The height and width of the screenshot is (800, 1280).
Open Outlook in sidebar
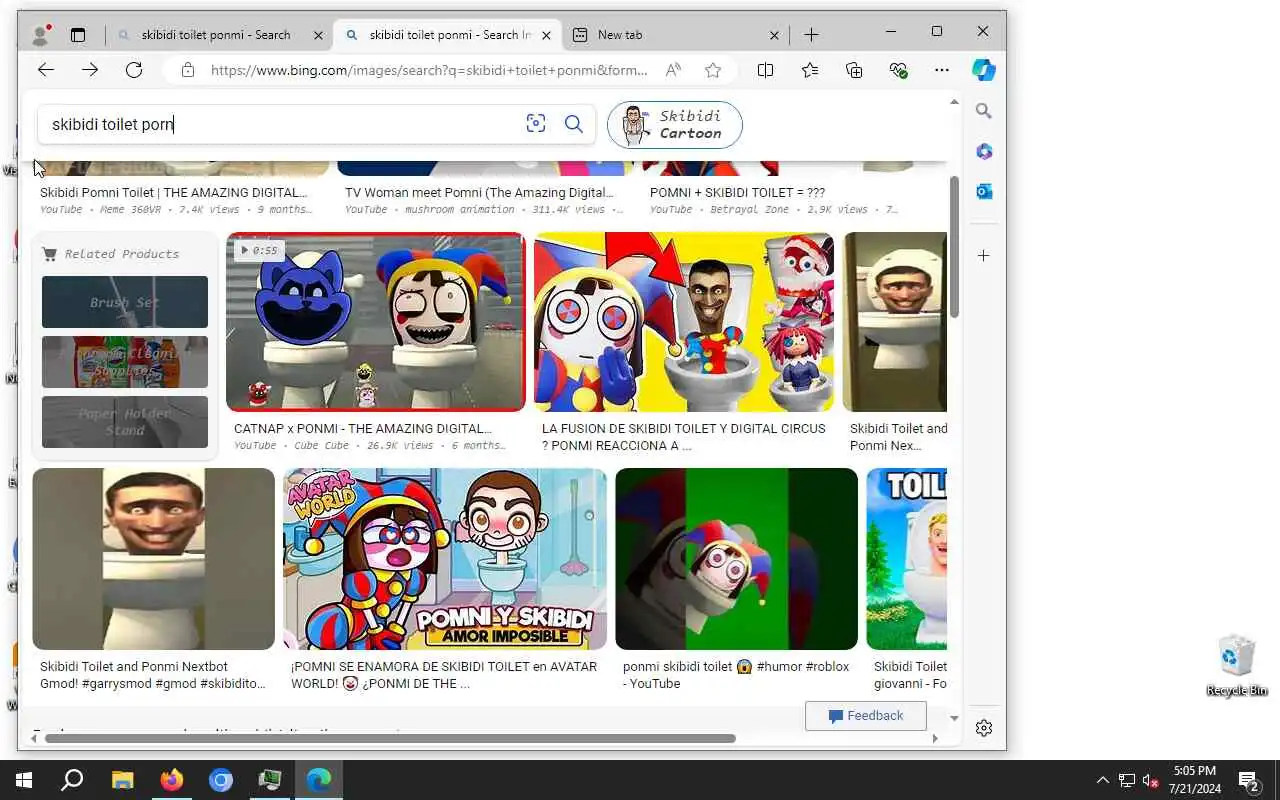pos(984,191)
